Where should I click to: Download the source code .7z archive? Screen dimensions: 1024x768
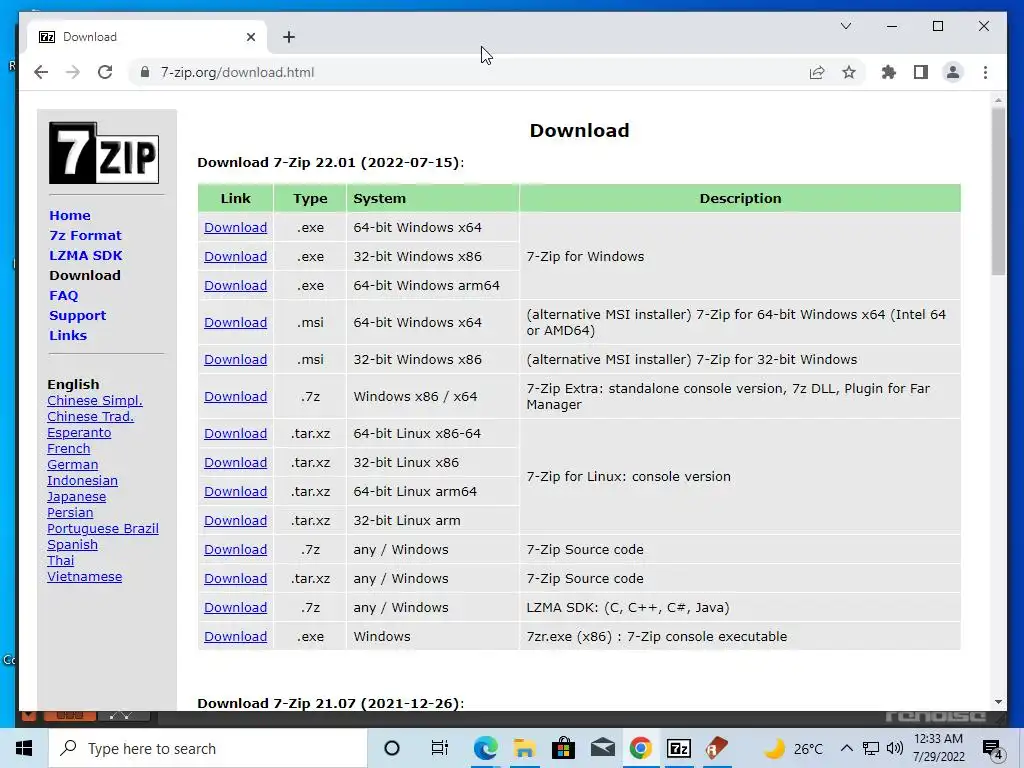[x=235, y=549]
